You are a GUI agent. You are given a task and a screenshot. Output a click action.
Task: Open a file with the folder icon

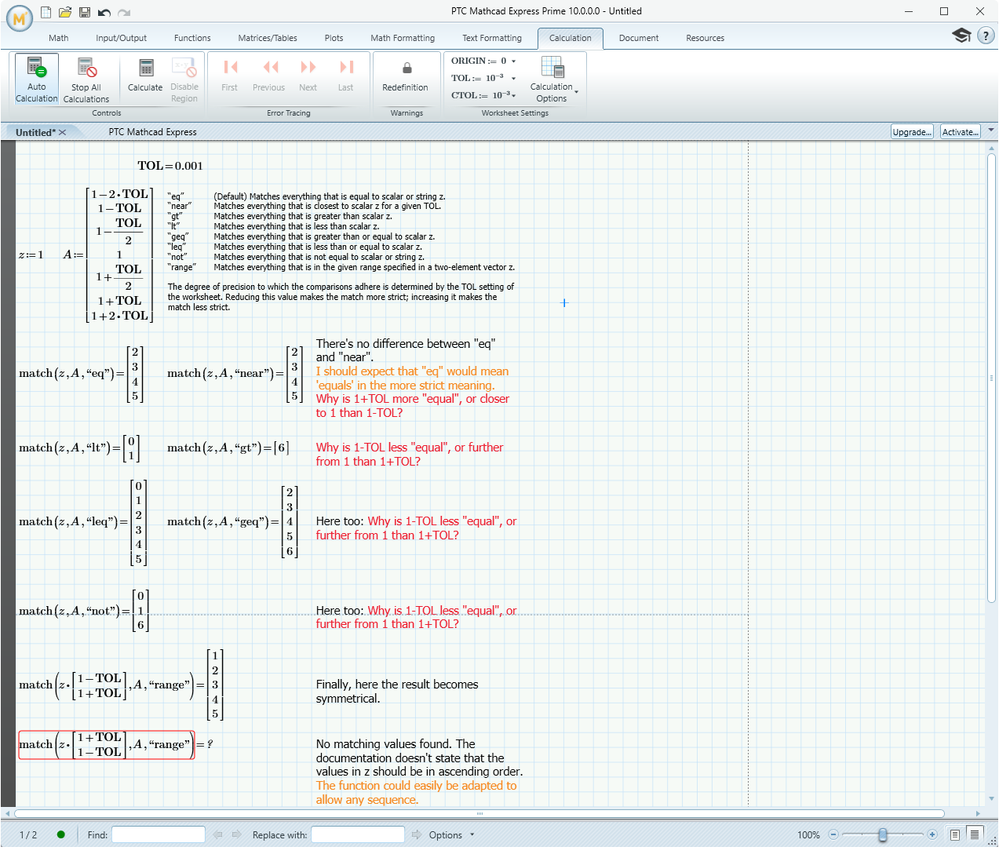[65, 12]
